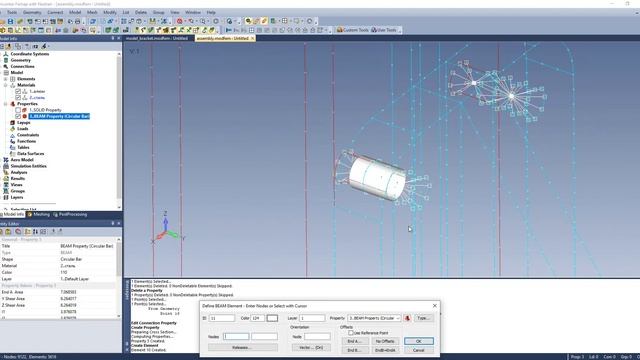Click the Print icon in the toolbar
This screenshot has height=360, width=640.
[x=78, y=21]
